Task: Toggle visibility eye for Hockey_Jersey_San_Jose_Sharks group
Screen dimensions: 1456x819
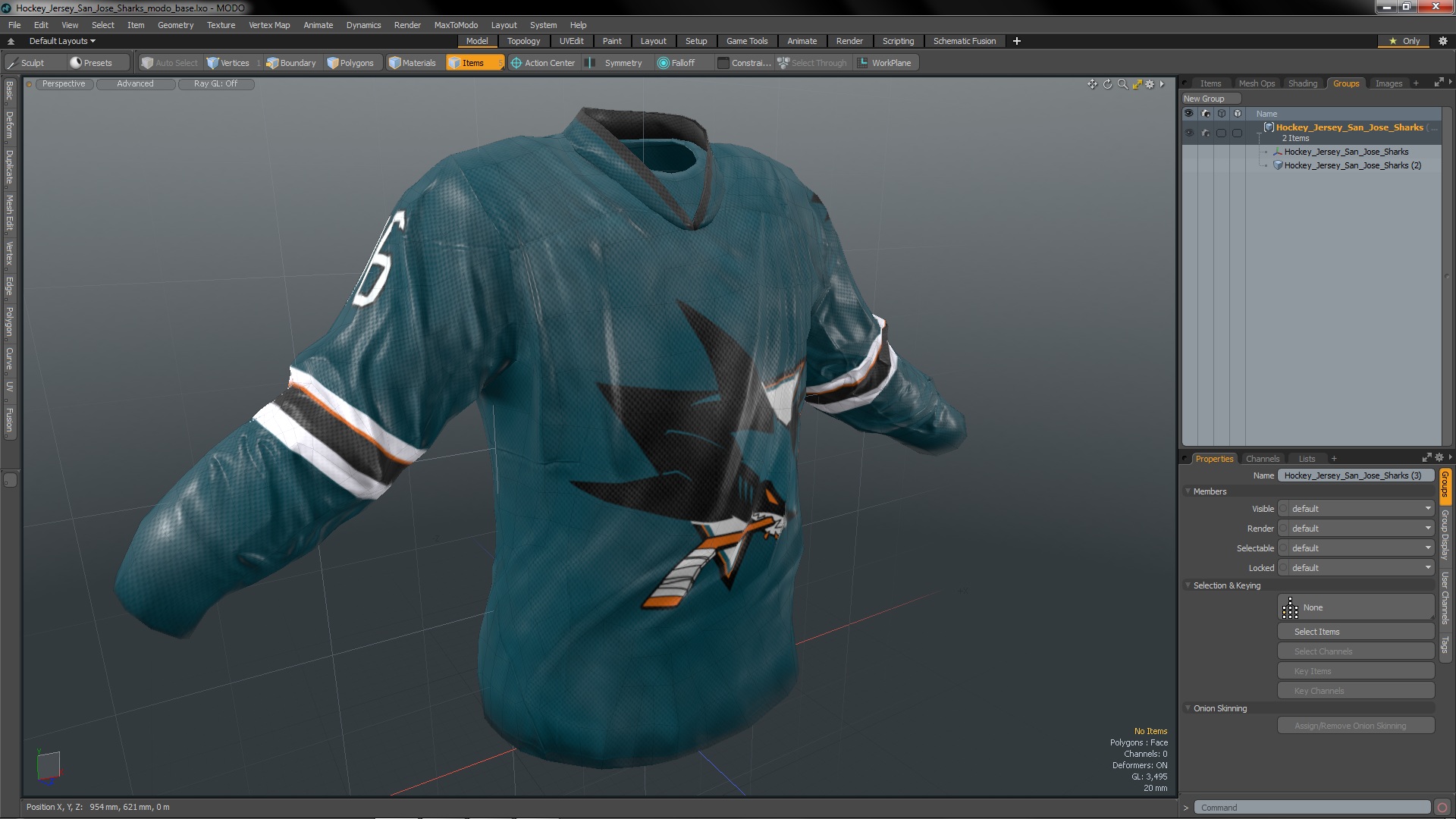Action: 1189,133
